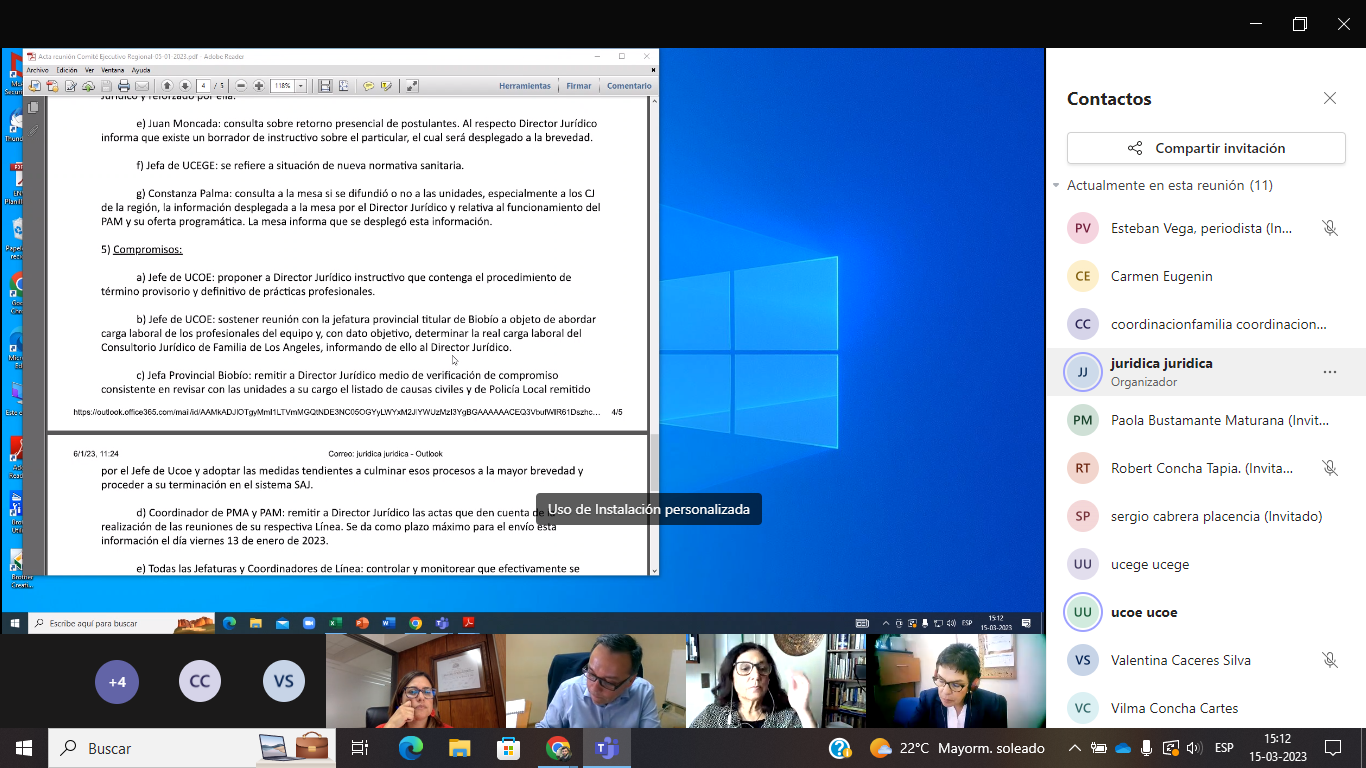Launch Google Chrome from the taskbar
This screenshot has height=768, width=1366.
(x=558, y=748)
